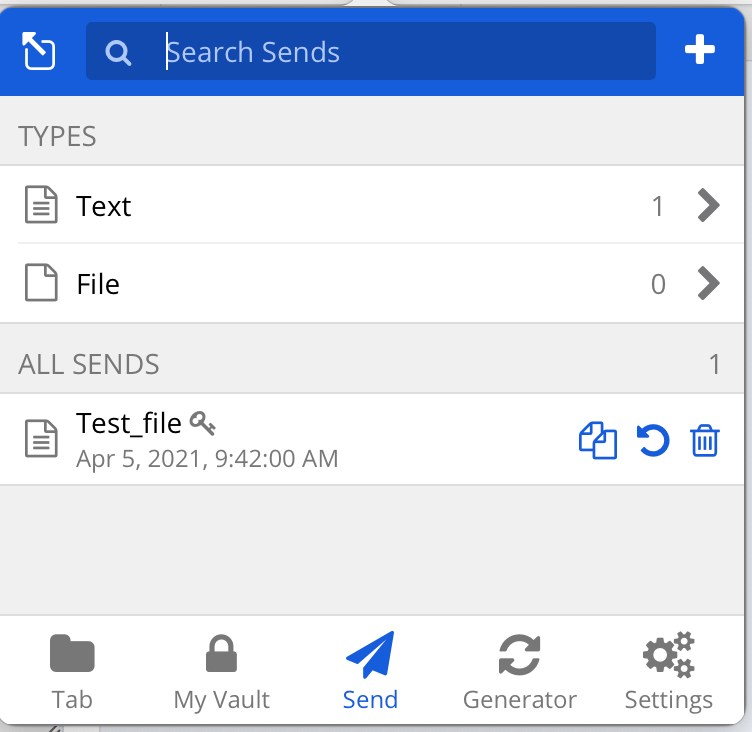The height and width of the screenshot is (732, 752).
Task: Click the Test_file document icon
Action: pyautogui.click(x=41, y=438)
